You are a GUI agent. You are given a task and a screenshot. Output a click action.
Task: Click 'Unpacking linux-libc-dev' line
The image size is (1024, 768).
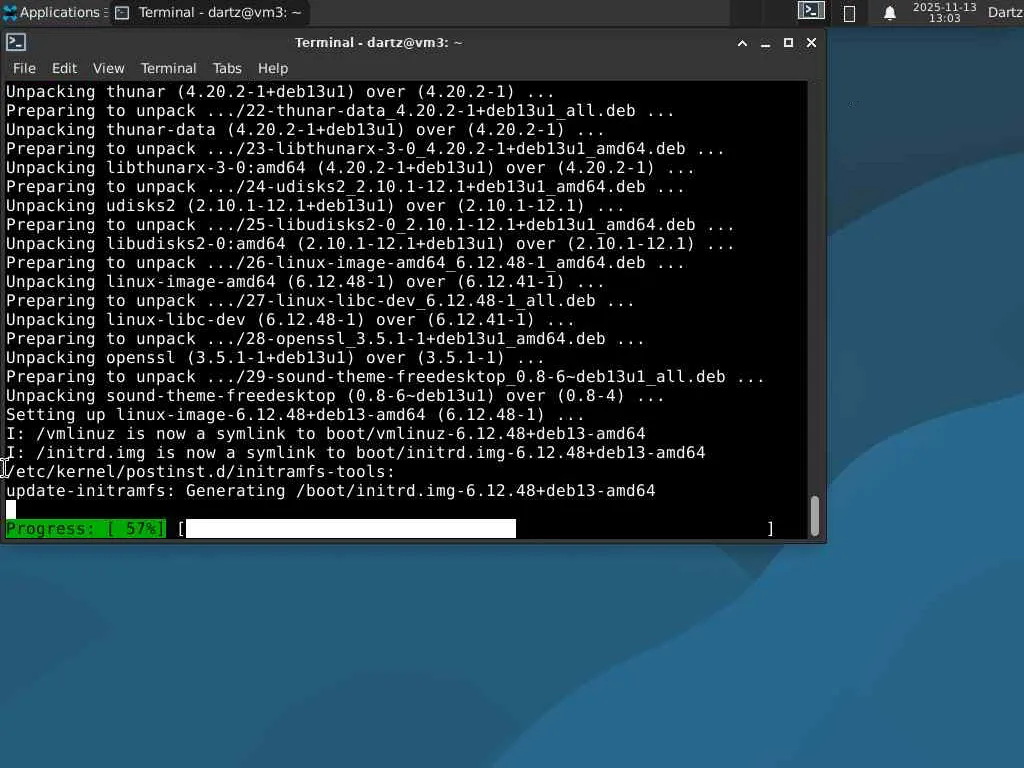pyautogui.click(x=290, y=320)
